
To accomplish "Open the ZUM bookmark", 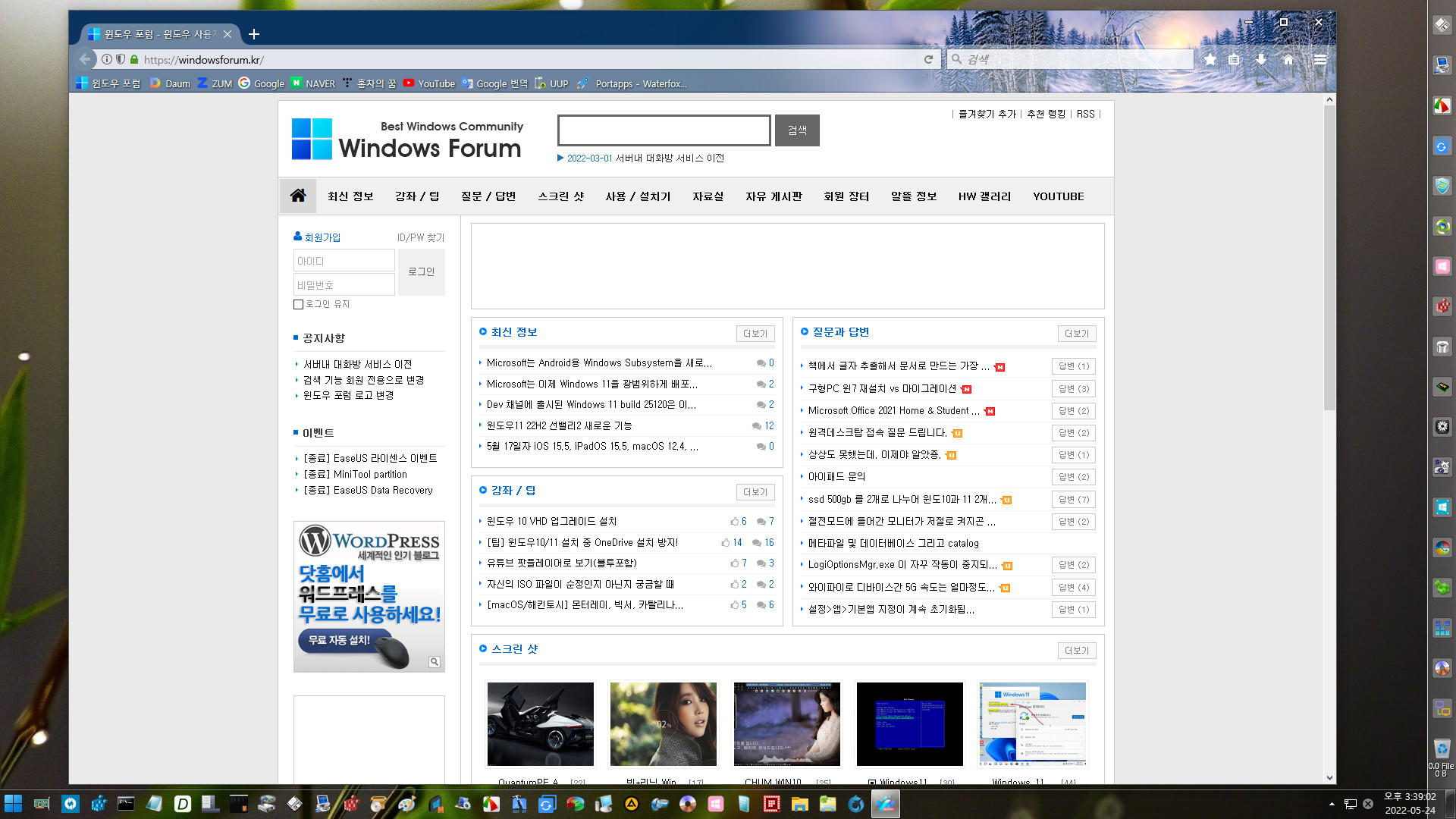I will coord(215,83).
